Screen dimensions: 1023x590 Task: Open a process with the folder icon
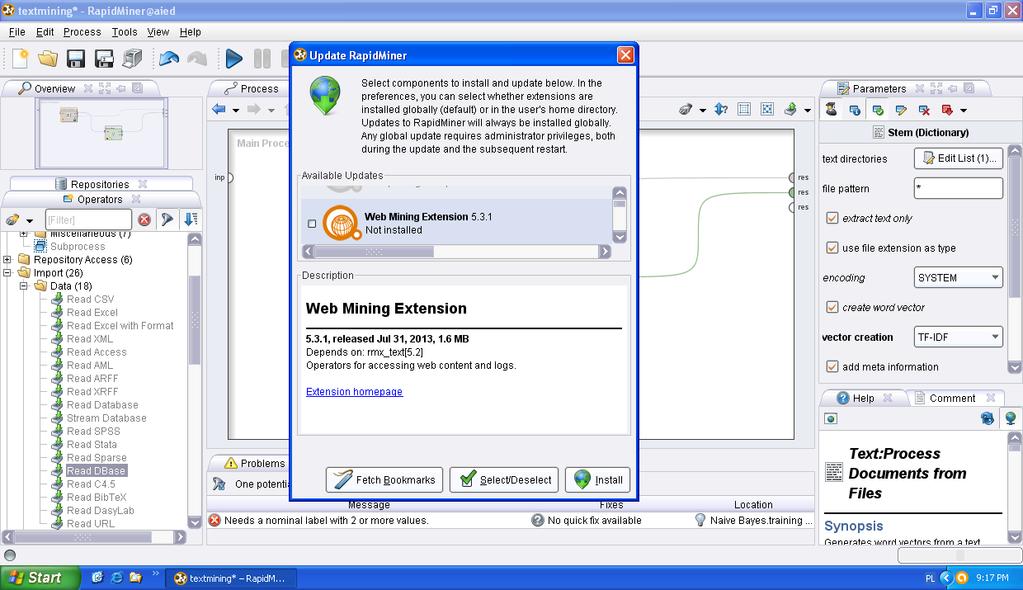48,59
